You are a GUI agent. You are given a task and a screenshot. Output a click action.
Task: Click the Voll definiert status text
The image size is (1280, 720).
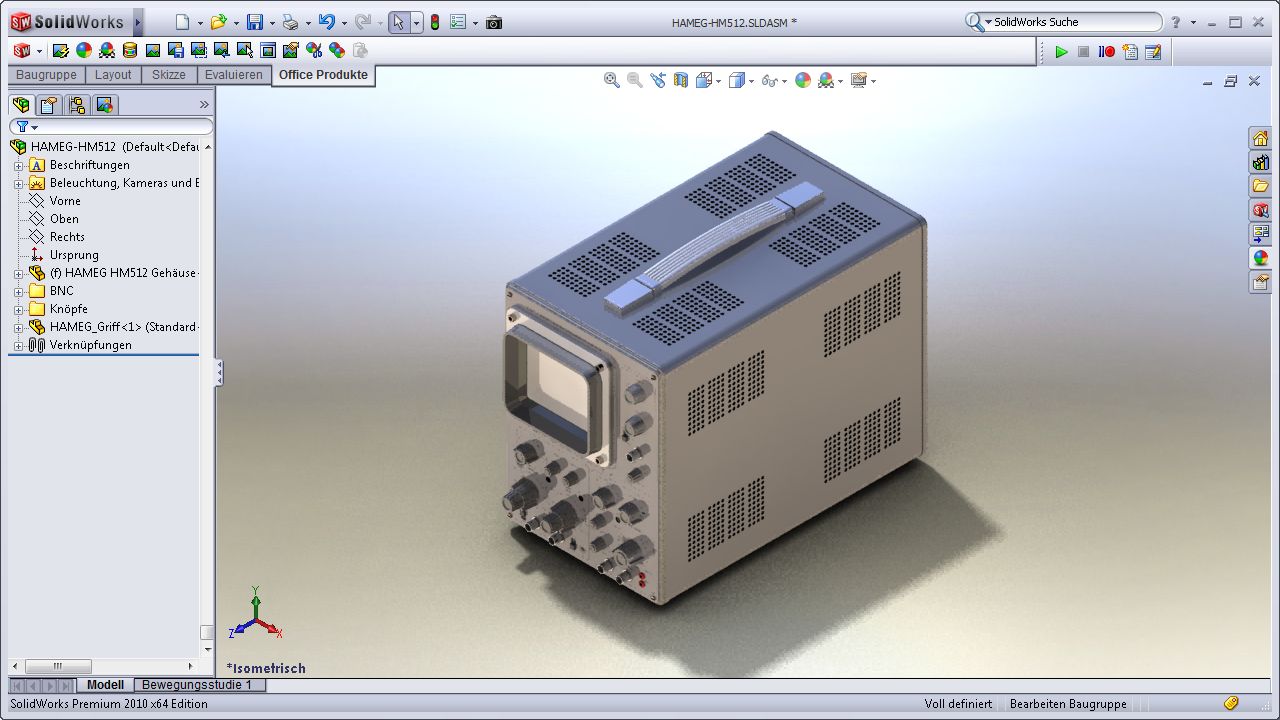pyautogui.click(x=958, y=704)
